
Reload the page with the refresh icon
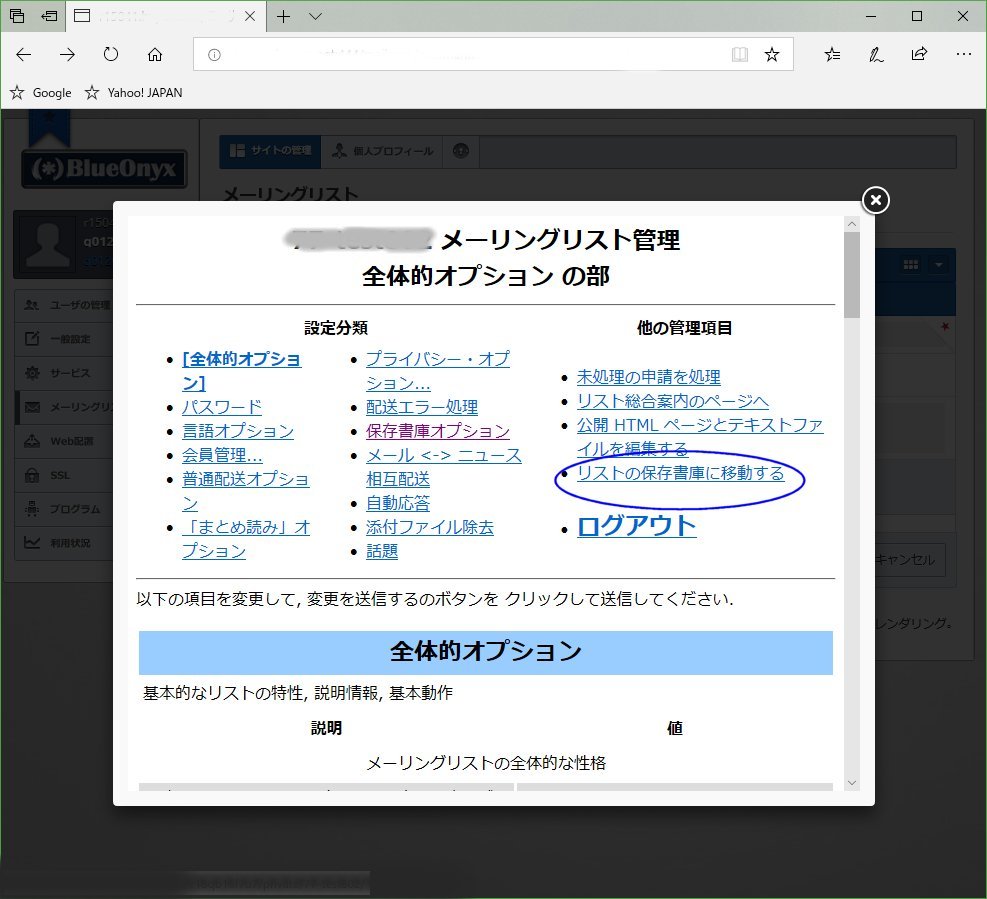[109, 55]
